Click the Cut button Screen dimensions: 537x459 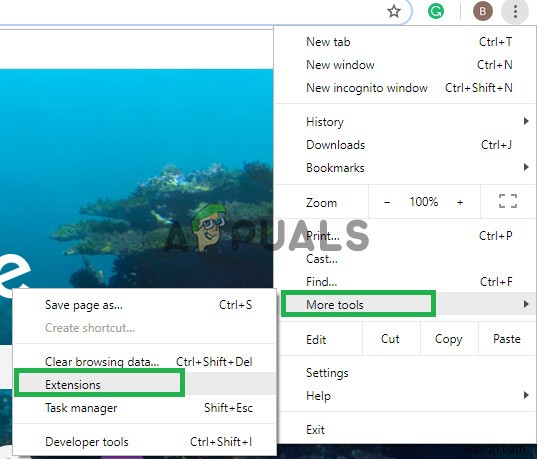[391, 339]
